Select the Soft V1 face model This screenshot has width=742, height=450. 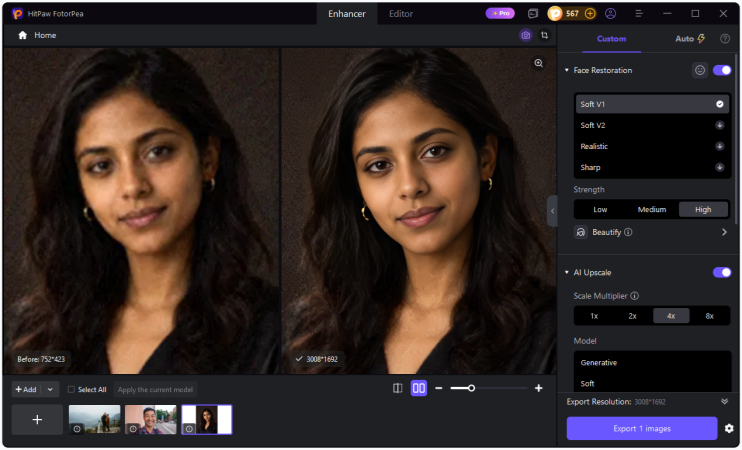(x=652, y=104)
